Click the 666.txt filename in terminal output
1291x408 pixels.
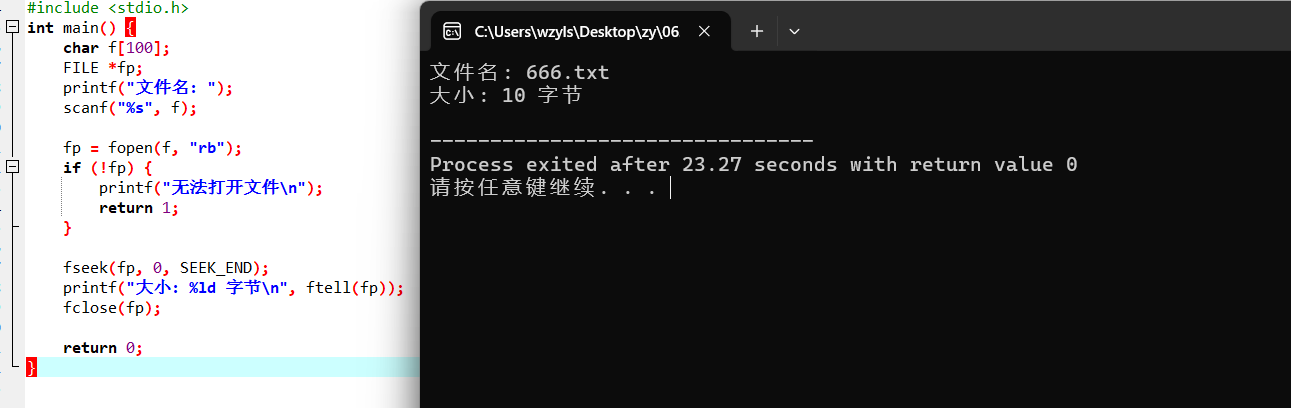click(567, 73)
